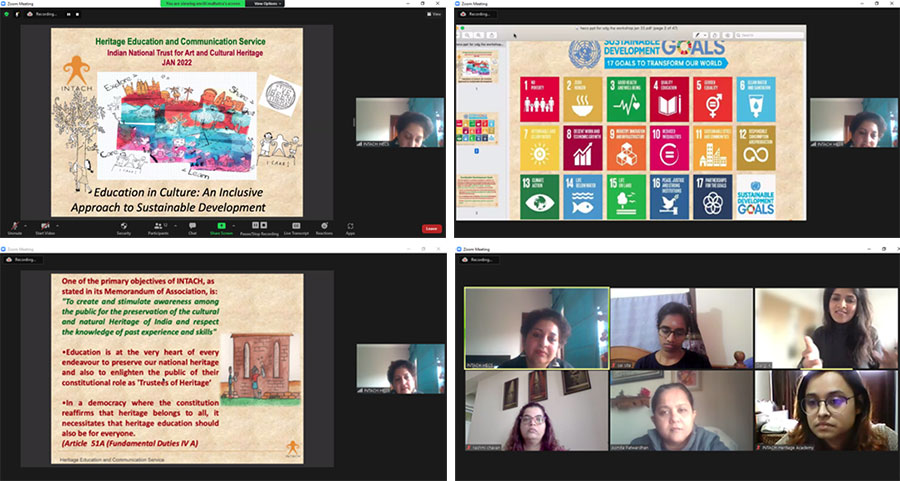Leave the meeting with red Leave button
This screenshot has height=481, width=900.
tap(432, 228)
